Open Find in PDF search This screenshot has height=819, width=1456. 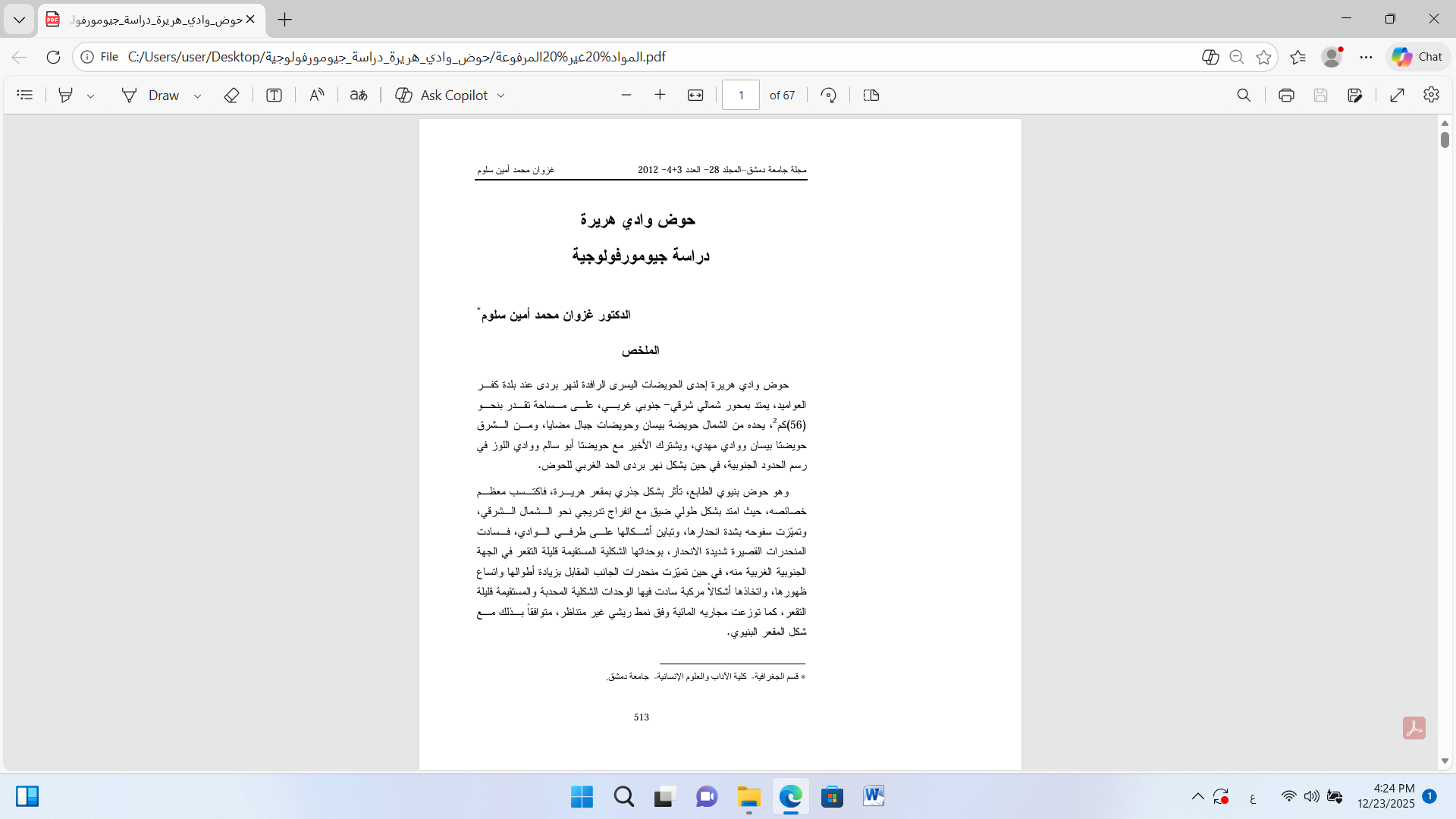tap(1244, 95)
